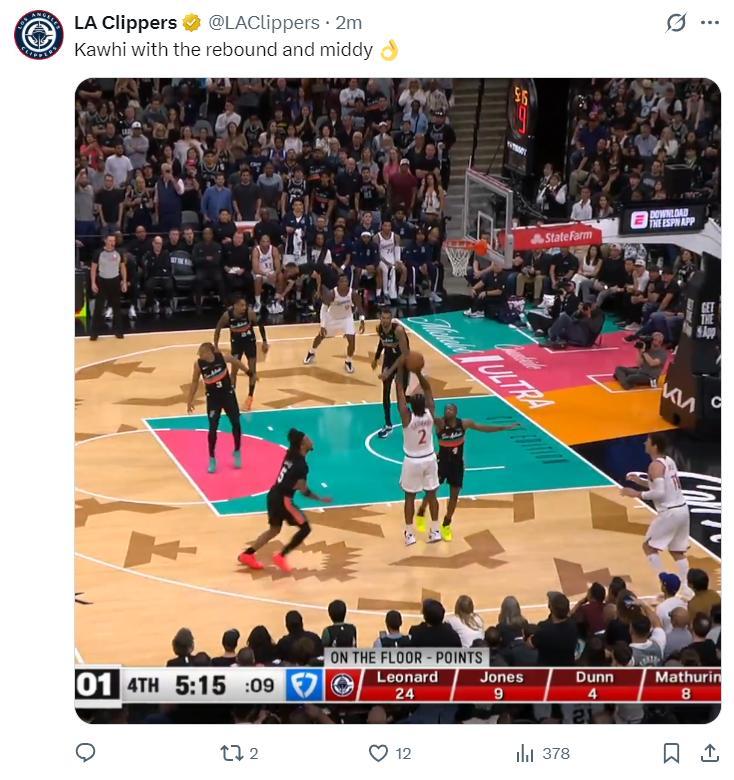
Task: Click the LA Clippers display name
Action: [125, 22]
